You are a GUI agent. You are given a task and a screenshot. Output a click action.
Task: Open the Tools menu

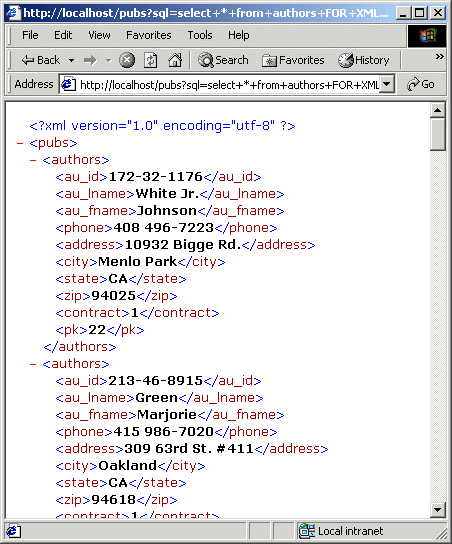click(200, 35)
